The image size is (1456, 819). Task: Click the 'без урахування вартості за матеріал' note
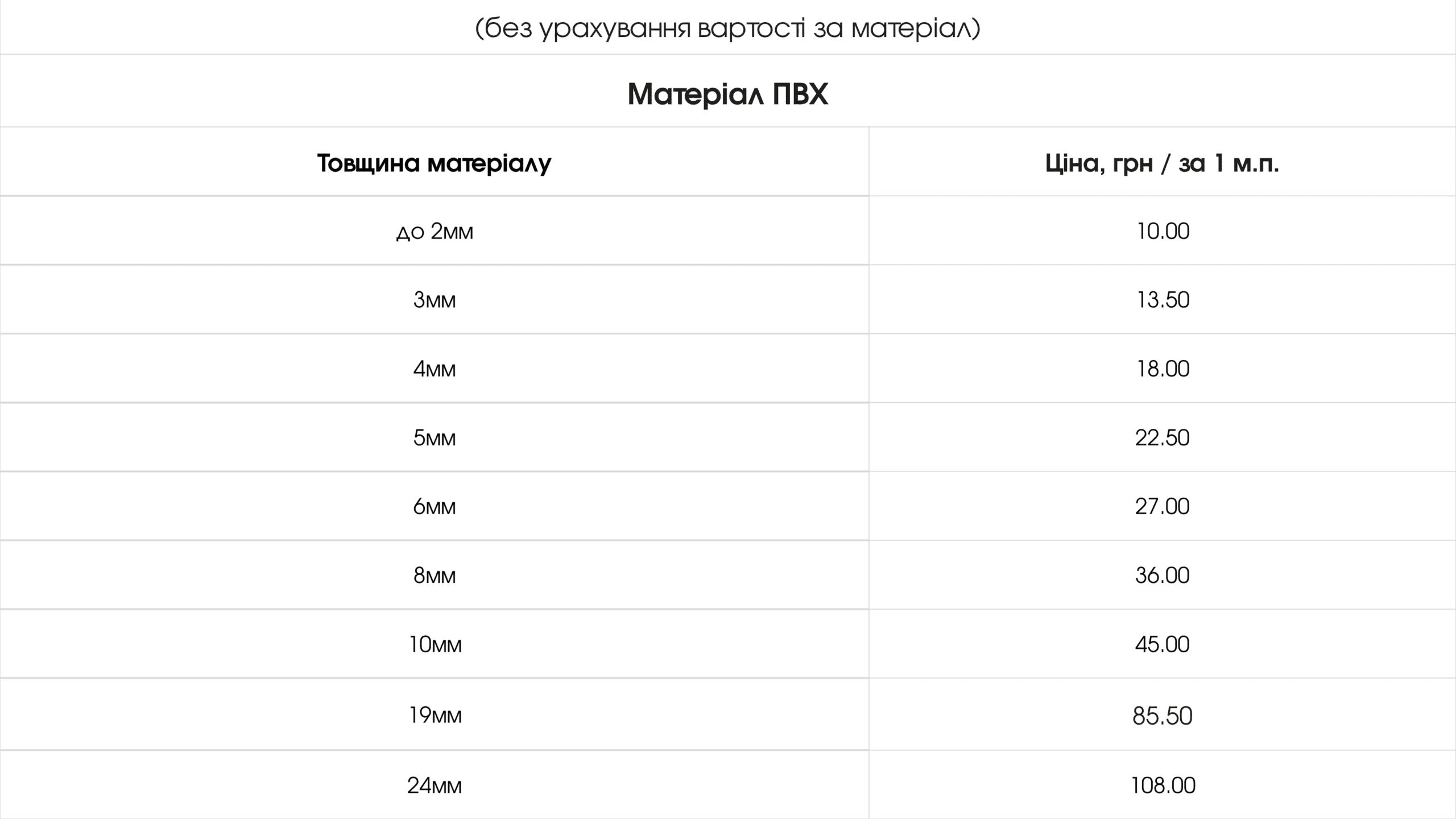coord(727,28)
